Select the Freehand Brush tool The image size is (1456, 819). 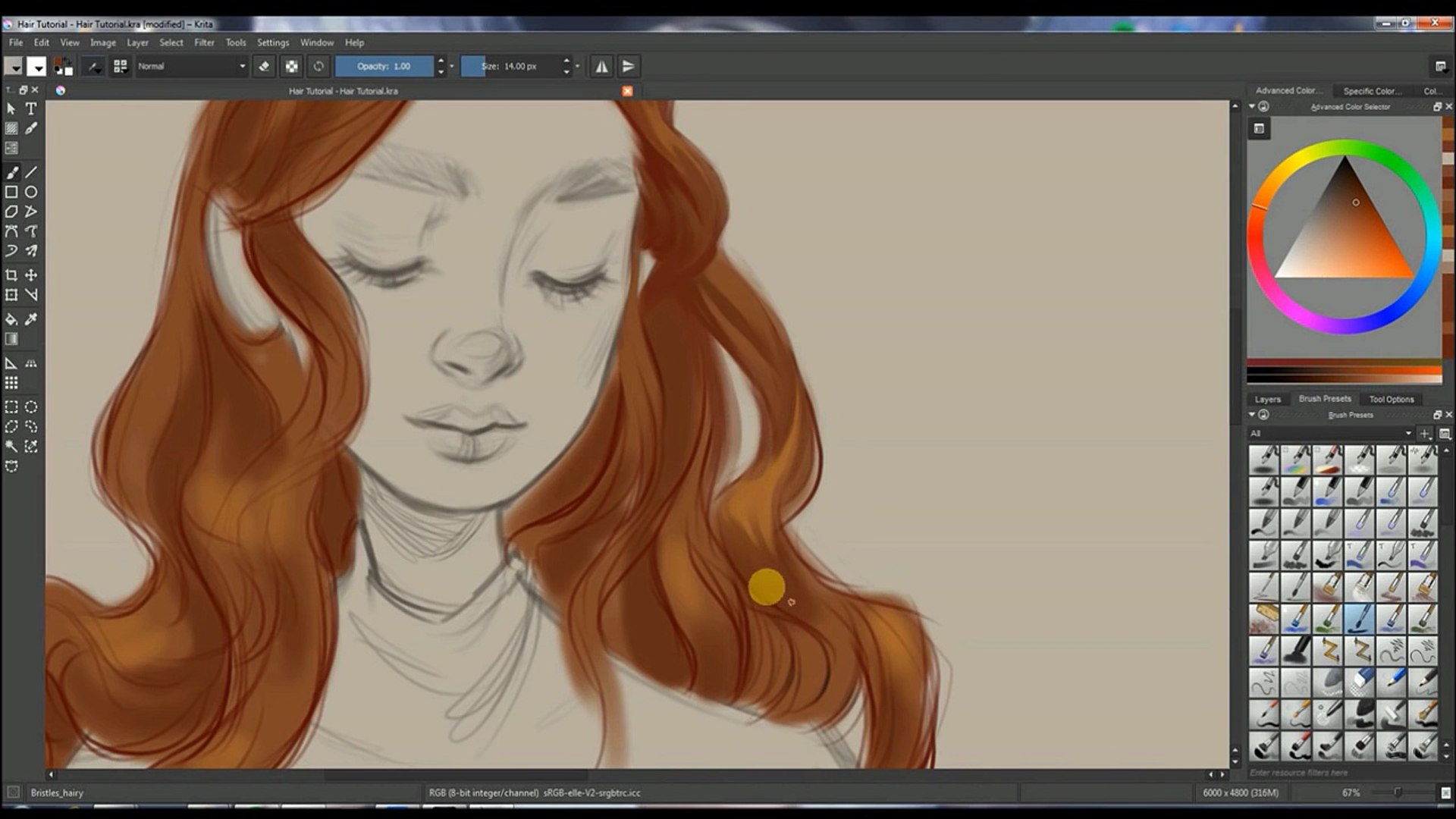[11, 173]
